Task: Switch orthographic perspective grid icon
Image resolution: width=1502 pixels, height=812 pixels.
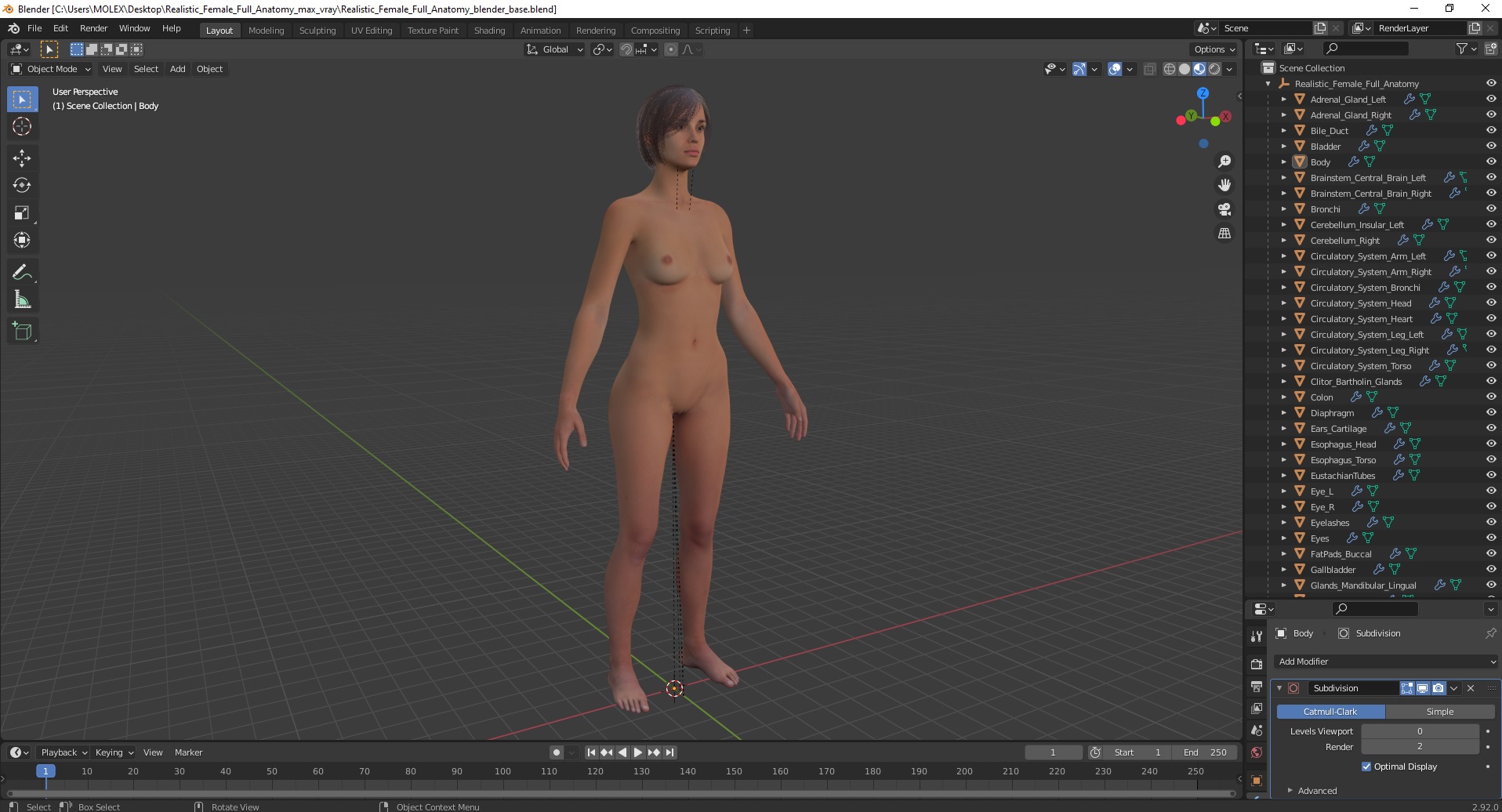Action: point(1224,234)
